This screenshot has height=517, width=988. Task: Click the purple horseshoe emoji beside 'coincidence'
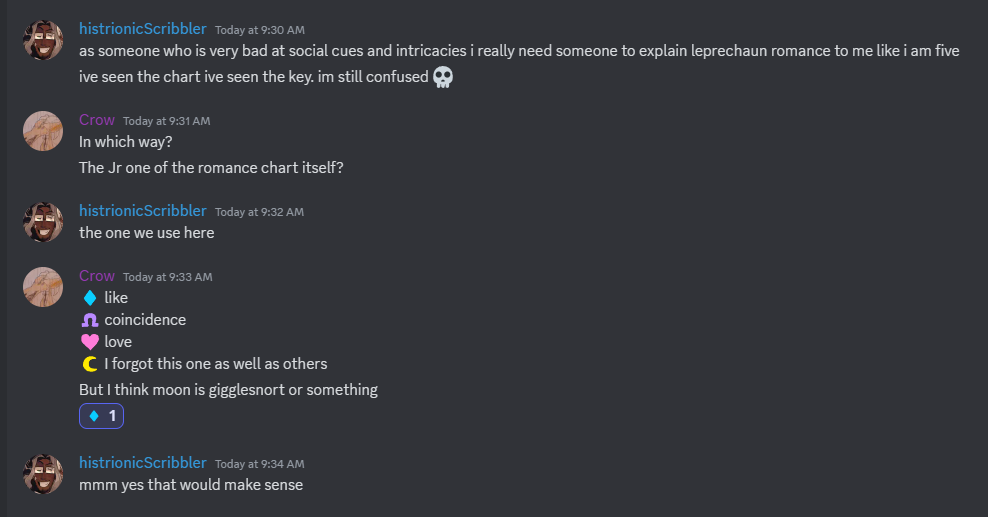pos(89,320)
